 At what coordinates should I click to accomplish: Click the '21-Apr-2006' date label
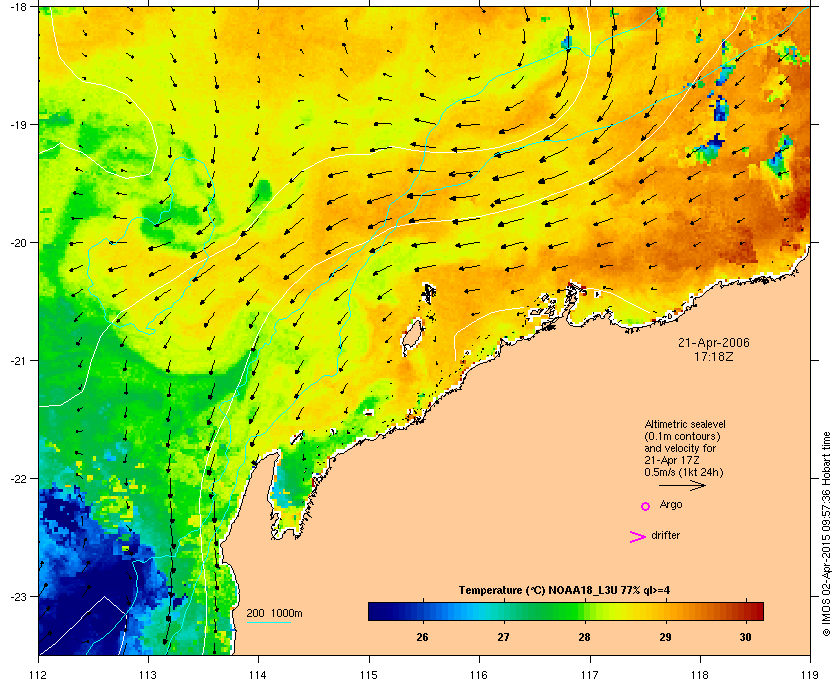(714, 343)
